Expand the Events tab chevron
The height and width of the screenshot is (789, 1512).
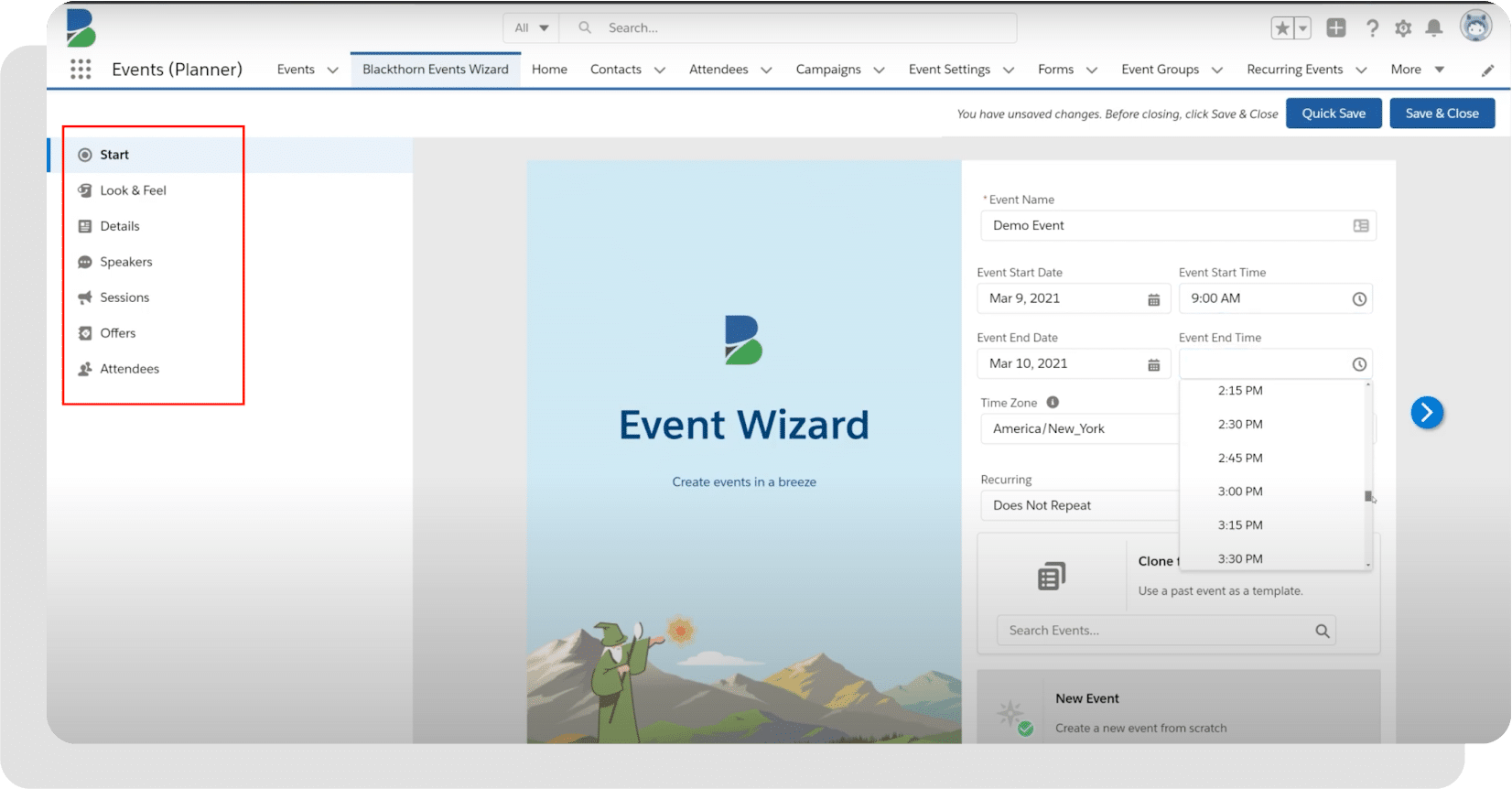[x=332, y=70]
